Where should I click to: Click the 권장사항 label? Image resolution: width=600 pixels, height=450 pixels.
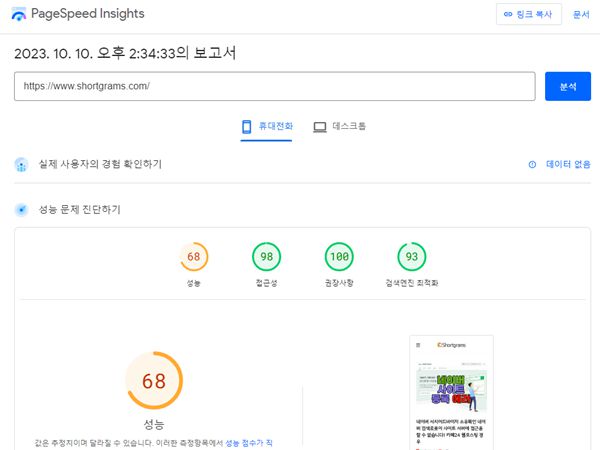(339, 283)
